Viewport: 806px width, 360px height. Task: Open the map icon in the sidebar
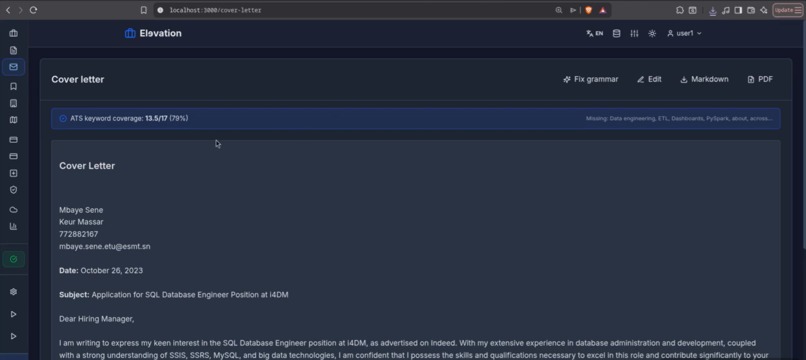point(13,120)
